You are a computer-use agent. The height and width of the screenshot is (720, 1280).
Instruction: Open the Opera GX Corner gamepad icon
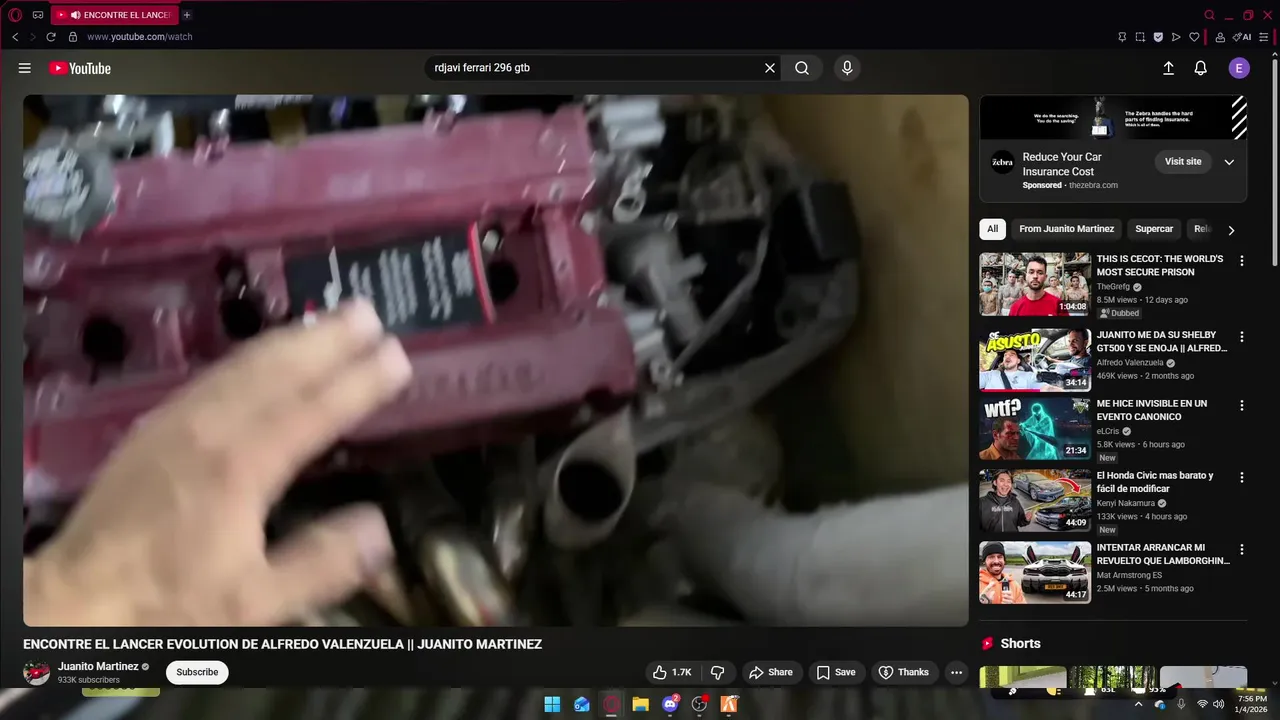pyautogui.click(x=38, y=15)
